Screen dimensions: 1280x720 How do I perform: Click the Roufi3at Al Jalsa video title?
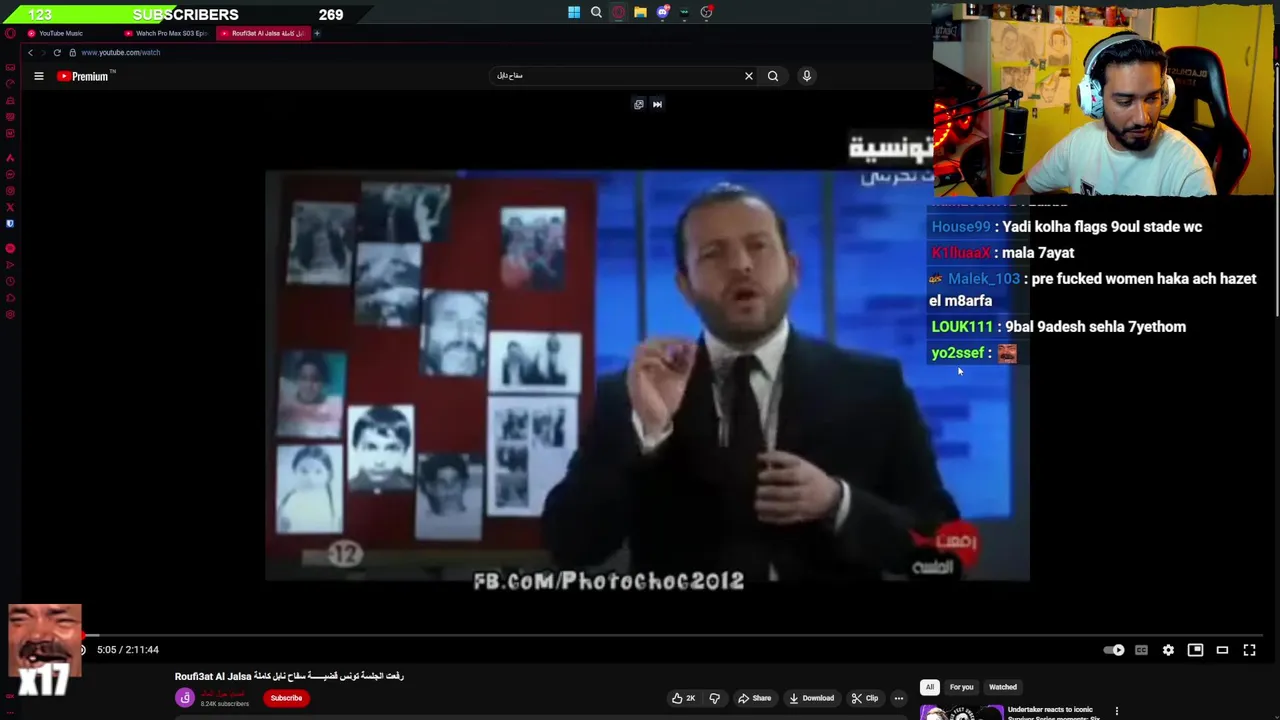[289, 676]
